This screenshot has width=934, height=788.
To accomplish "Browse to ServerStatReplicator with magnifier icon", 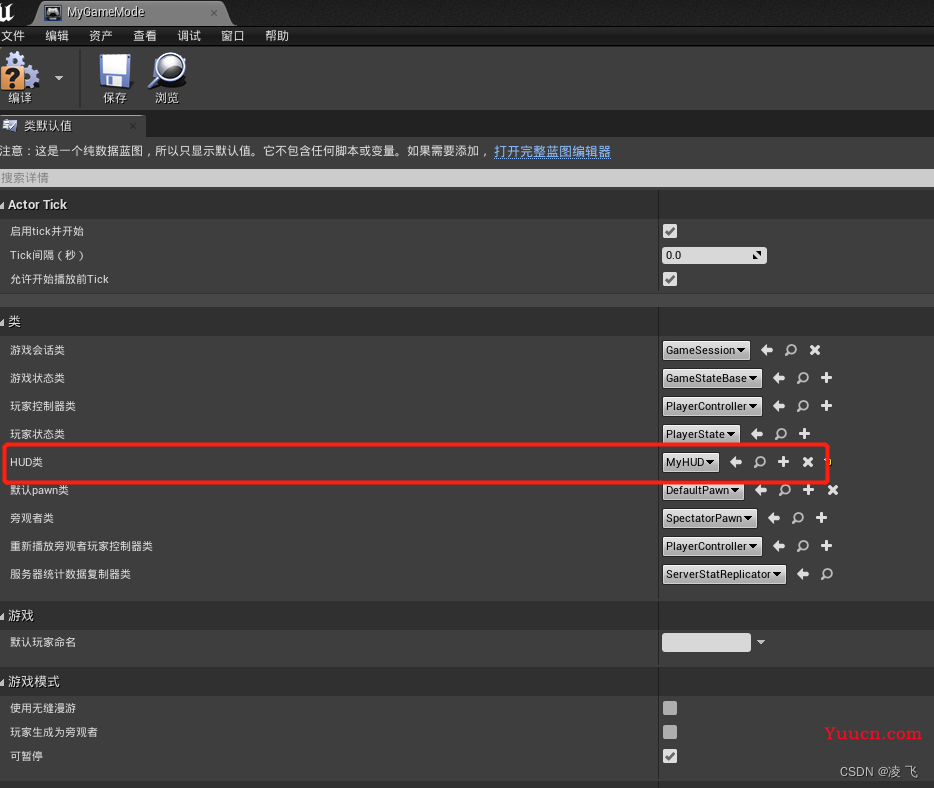I will [x=827, y=574].
